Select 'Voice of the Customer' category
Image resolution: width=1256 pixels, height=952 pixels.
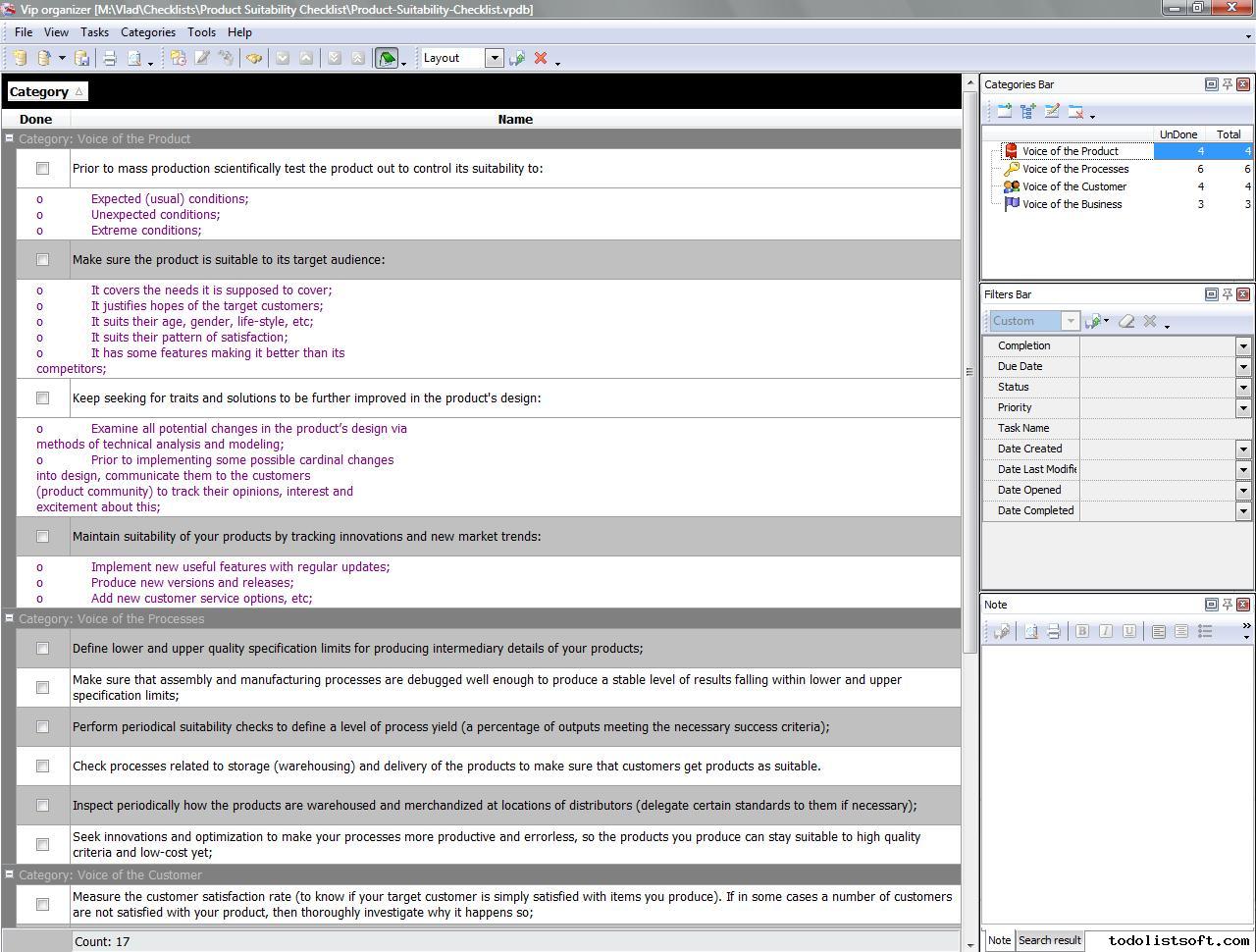coord(1073,186)
